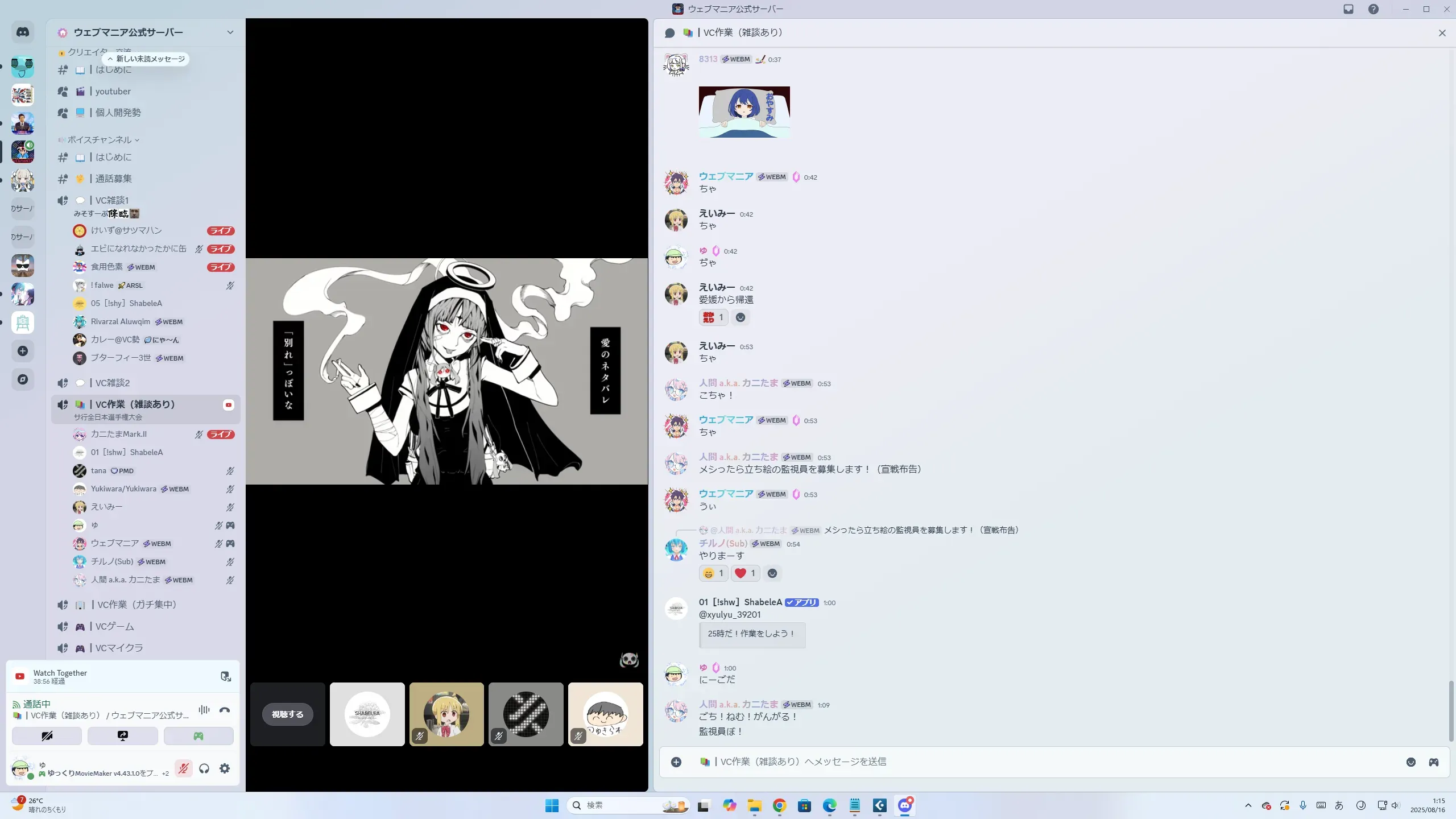Viewport: 1456px width, 819px height.
Task: Open the ウェブマニア公式サーバー server dropdown
Action: [x=230, y=32]
